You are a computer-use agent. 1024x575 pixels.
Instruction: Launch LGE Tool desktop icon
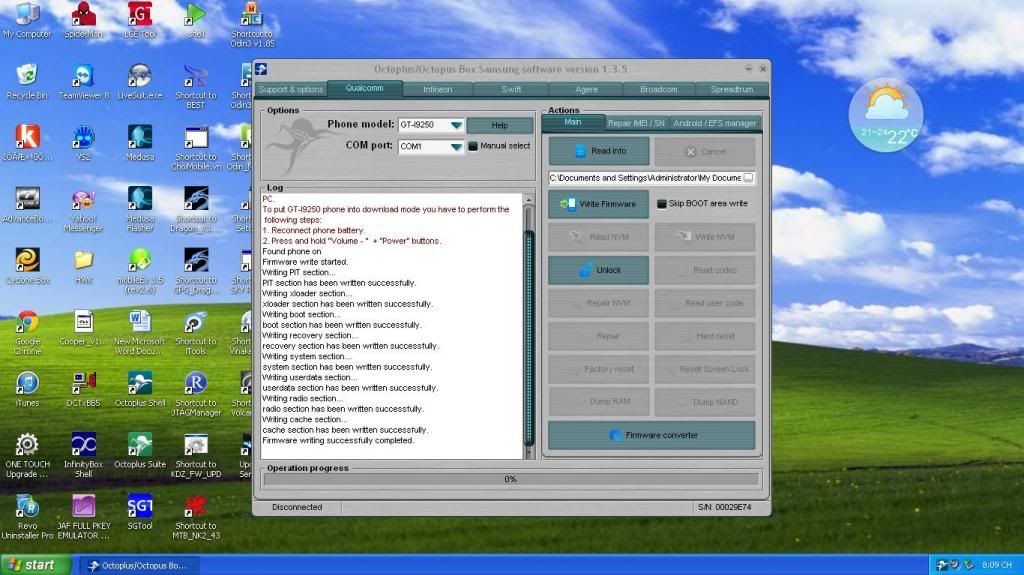click(x=140, y=20)
